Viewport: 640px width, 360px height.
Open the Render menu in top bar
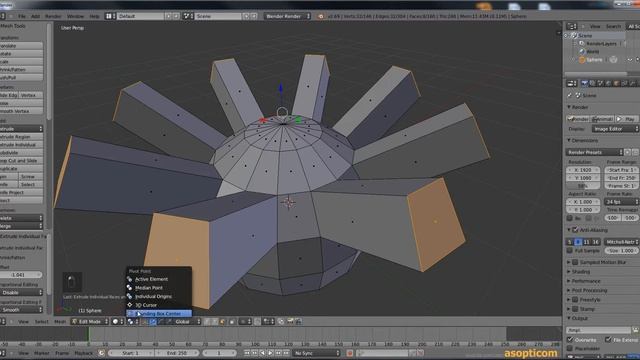53,16
